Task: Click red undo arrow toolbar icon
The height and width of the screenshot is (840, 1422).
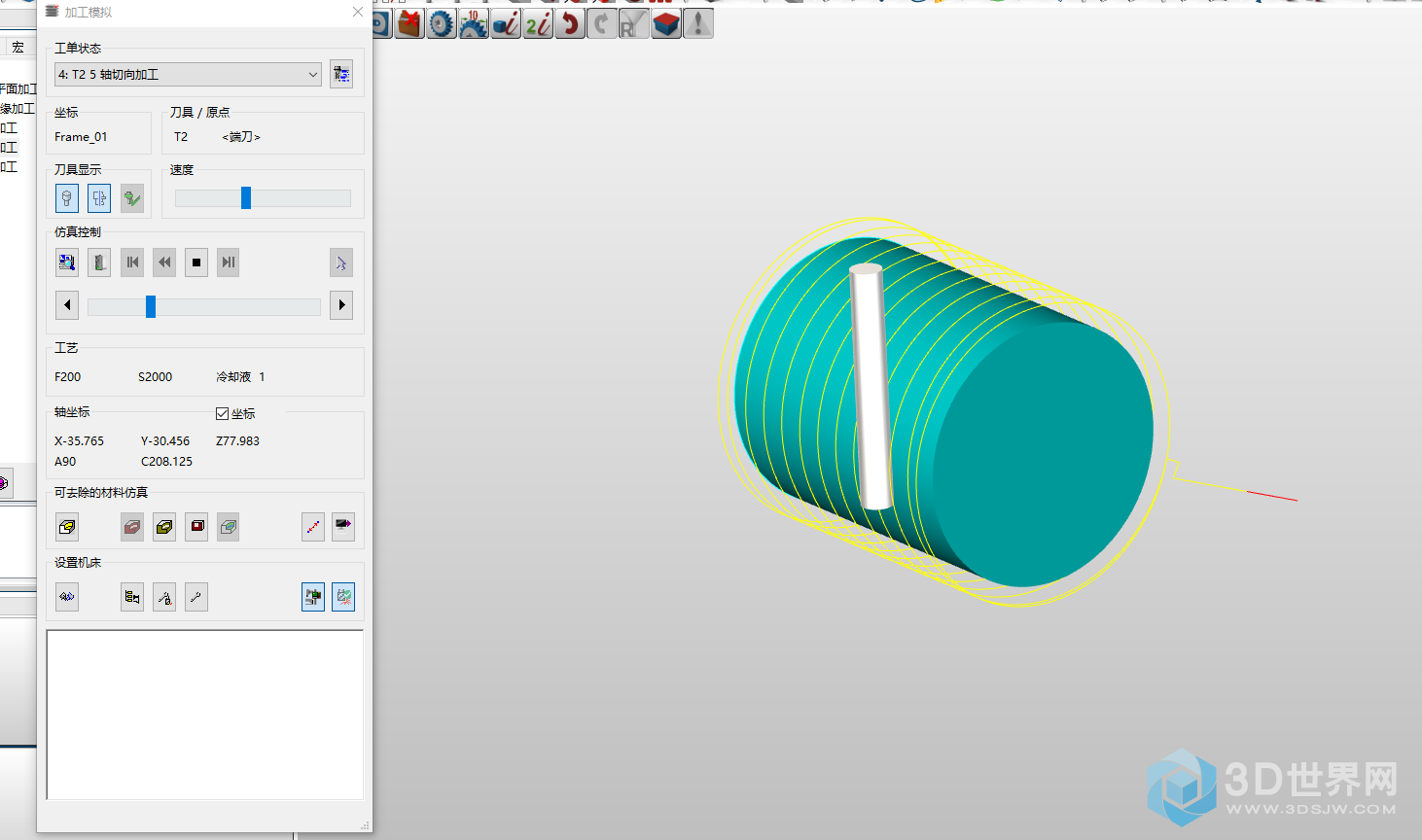Action: pyautogui.click(x=570, y=24)
